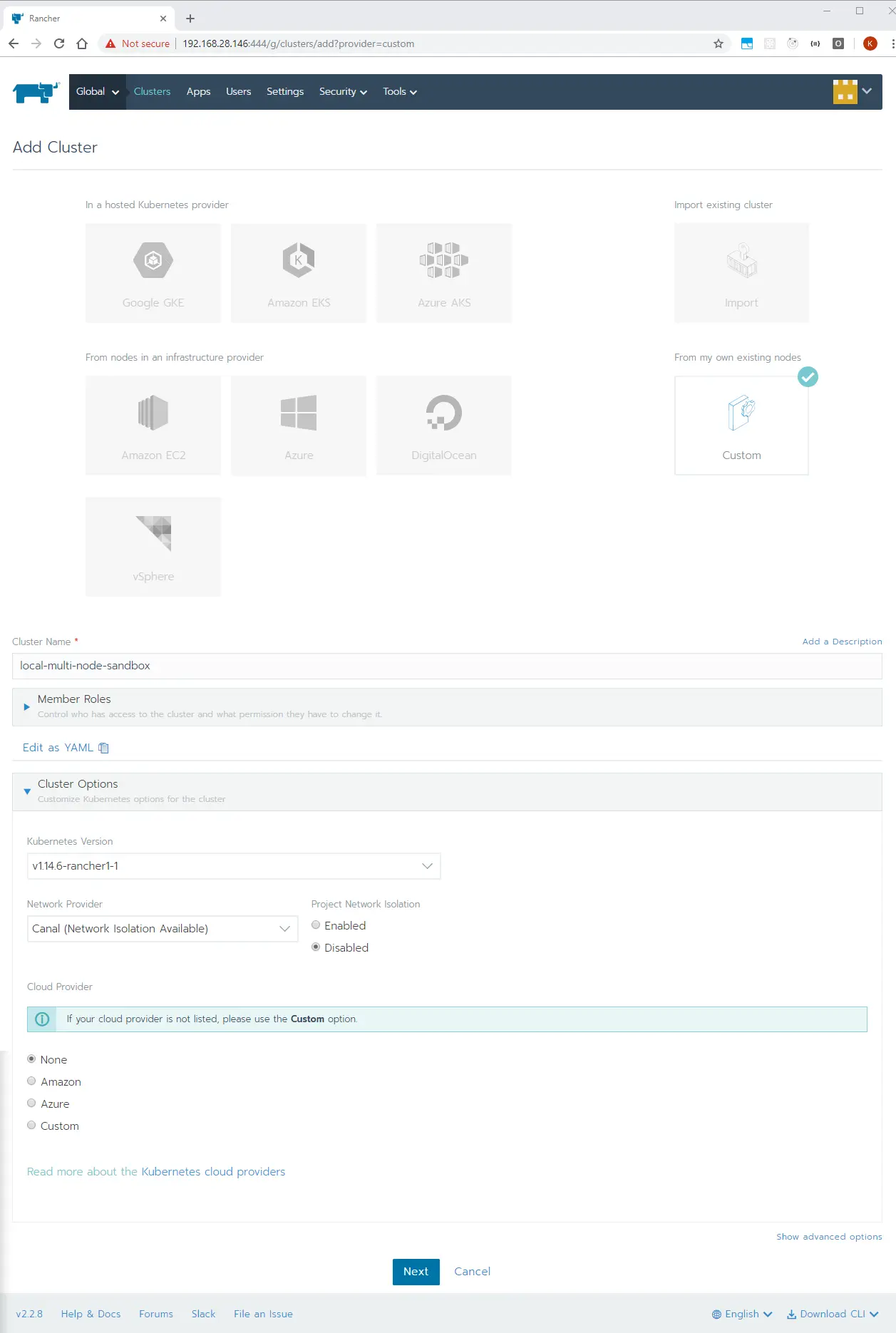The width and height of the screenshot is (896, 1333).
Task: Click the blue window extension icon
Action: (x=747, y=43)
